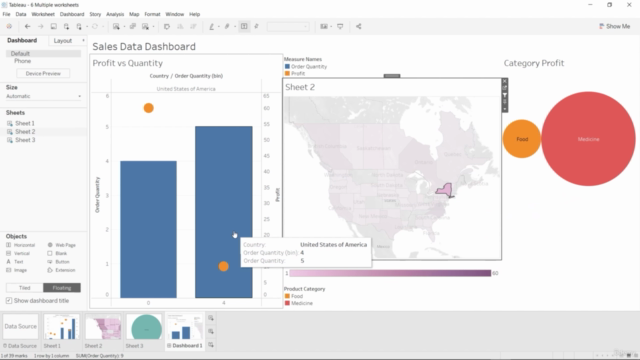Open the Highlight dropdown arrow
Screen dimensions: 640x360
point(218,27)
